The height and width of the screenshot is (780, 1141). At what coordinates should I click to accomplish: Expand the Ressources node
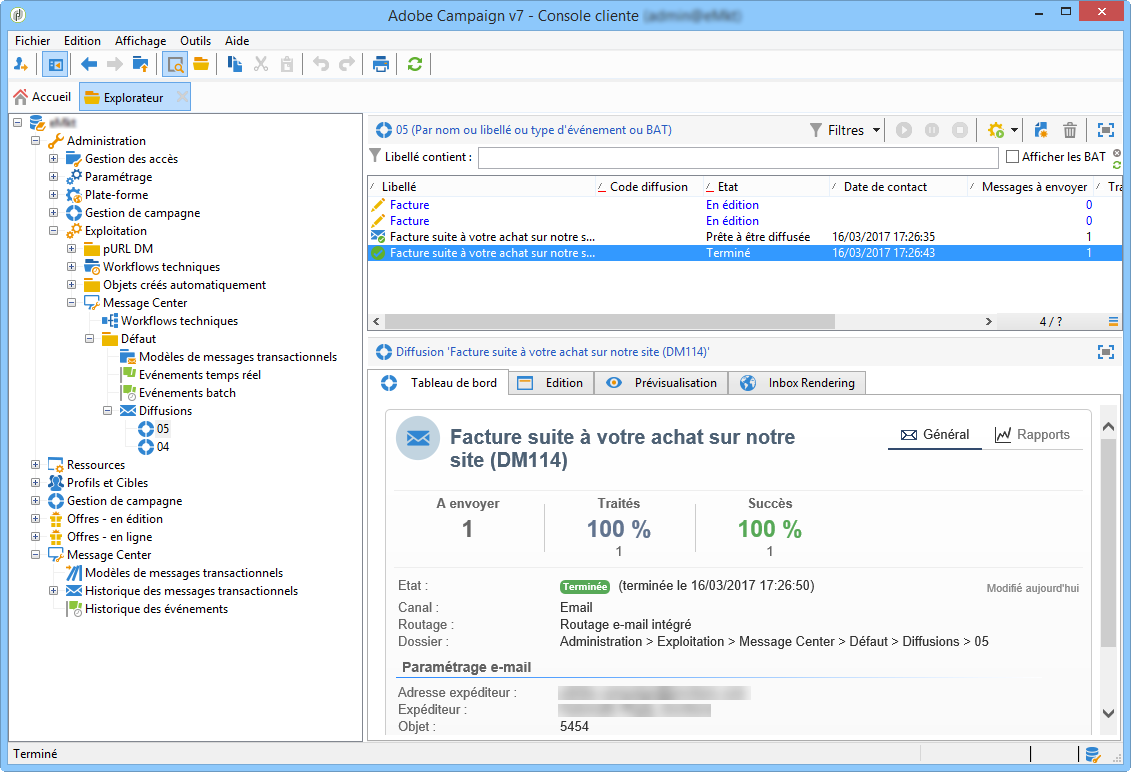tap(35, 464)
